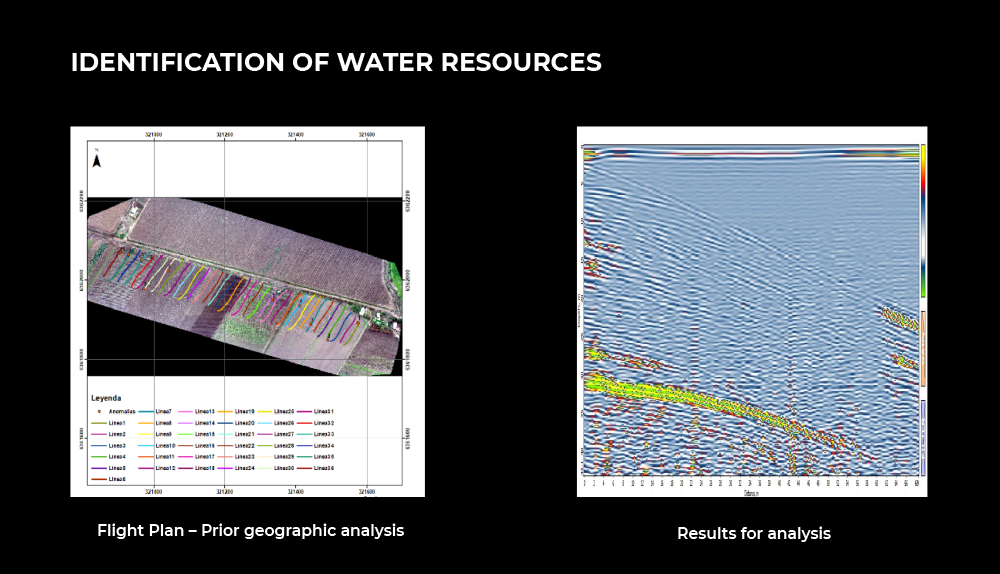The height and width of the screenshot is (574, 1000).
Task: Click the north arrow on the map
Action: [x=97, y=160]
